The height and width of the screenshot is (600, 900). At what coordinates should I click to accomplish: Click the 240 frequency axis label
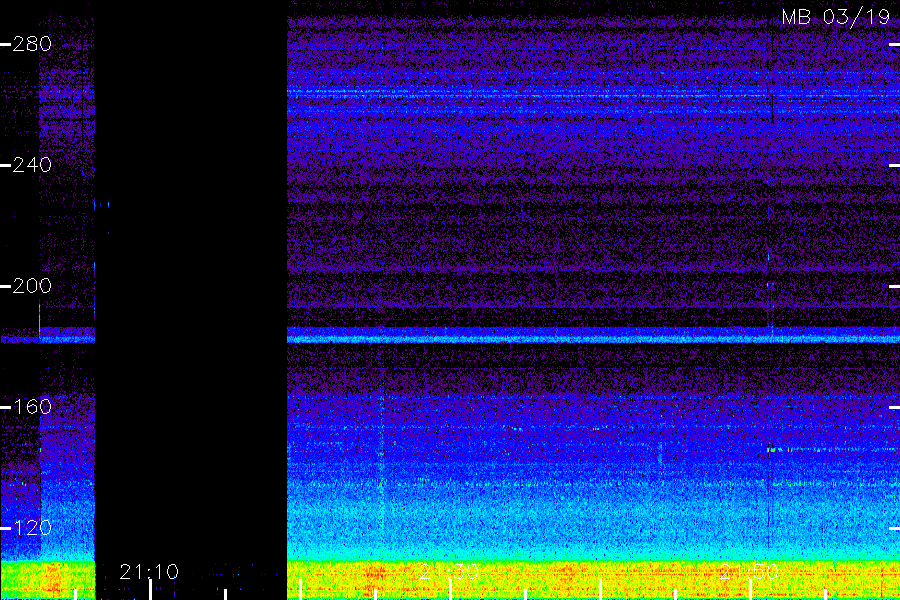32,165
